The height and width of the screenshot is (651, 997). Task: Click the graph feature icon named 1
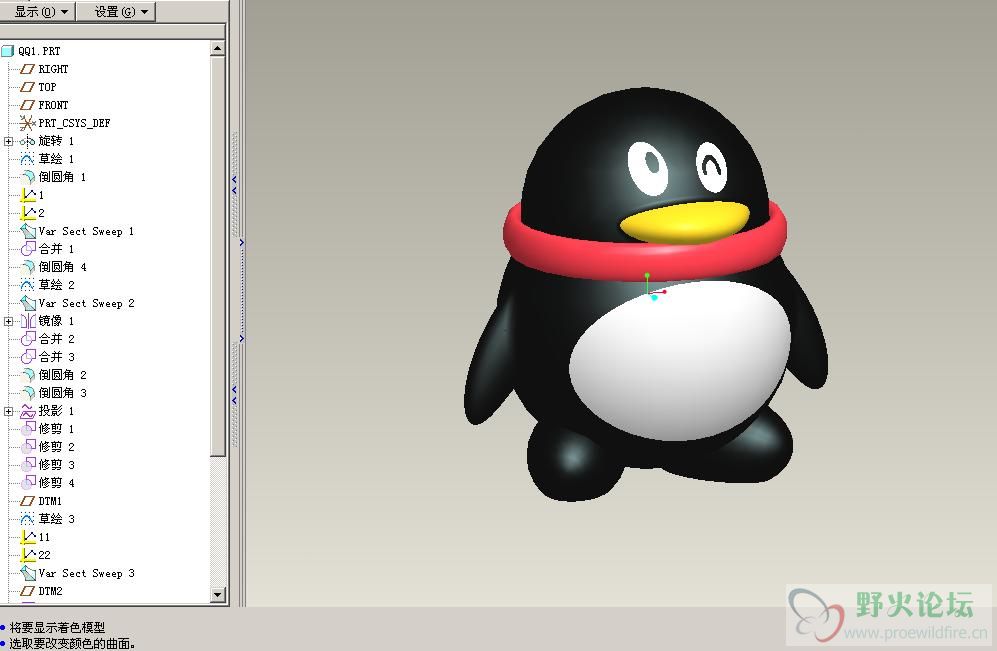(x=29, y=195)
